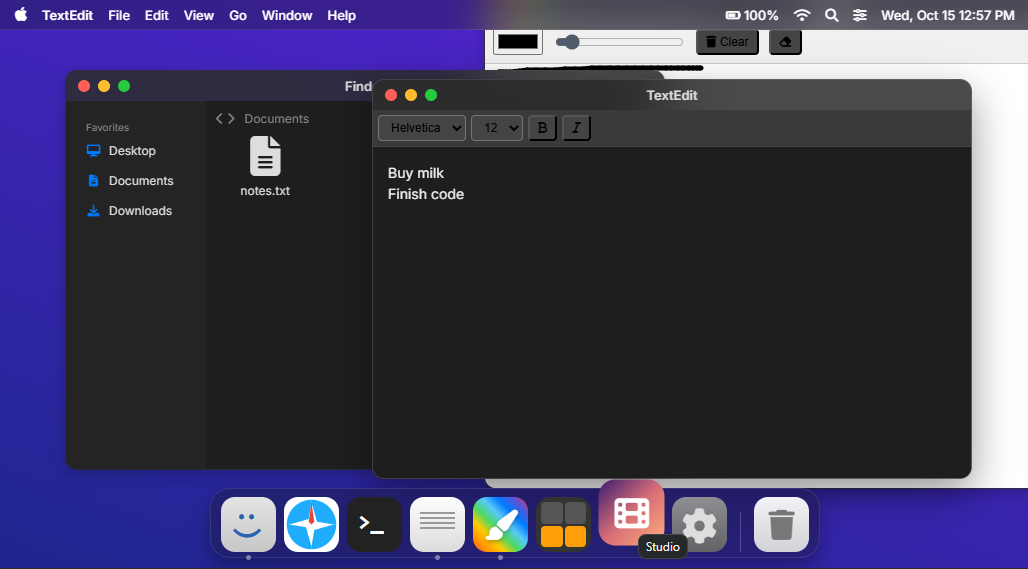
Task: Open the Go menu
Action: point(238,15)
